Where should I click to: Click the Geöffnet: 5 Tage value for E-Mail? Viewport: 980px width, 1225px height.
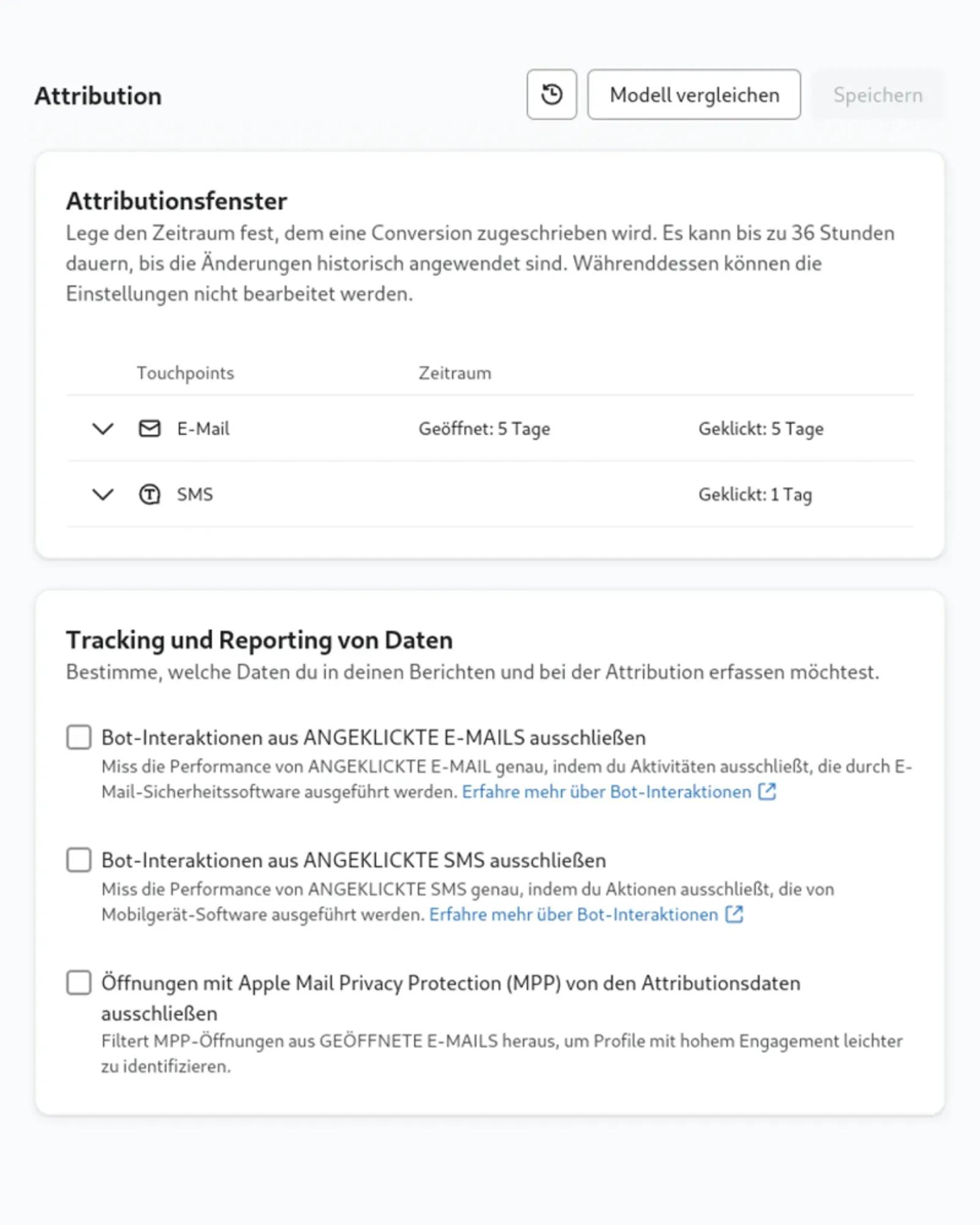(x=484, y=429)
